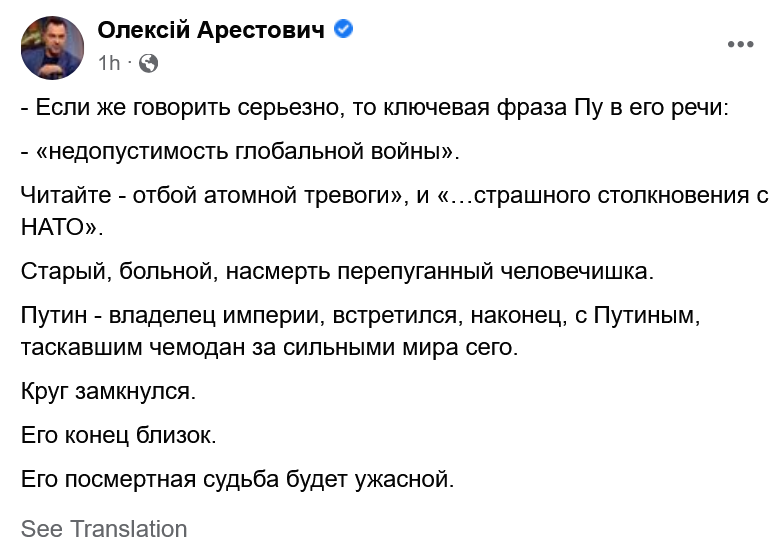778x556 pixels.
Task: Click the line beginning "Читайте - отбой атомной"
Action: (x=394, y=195)
